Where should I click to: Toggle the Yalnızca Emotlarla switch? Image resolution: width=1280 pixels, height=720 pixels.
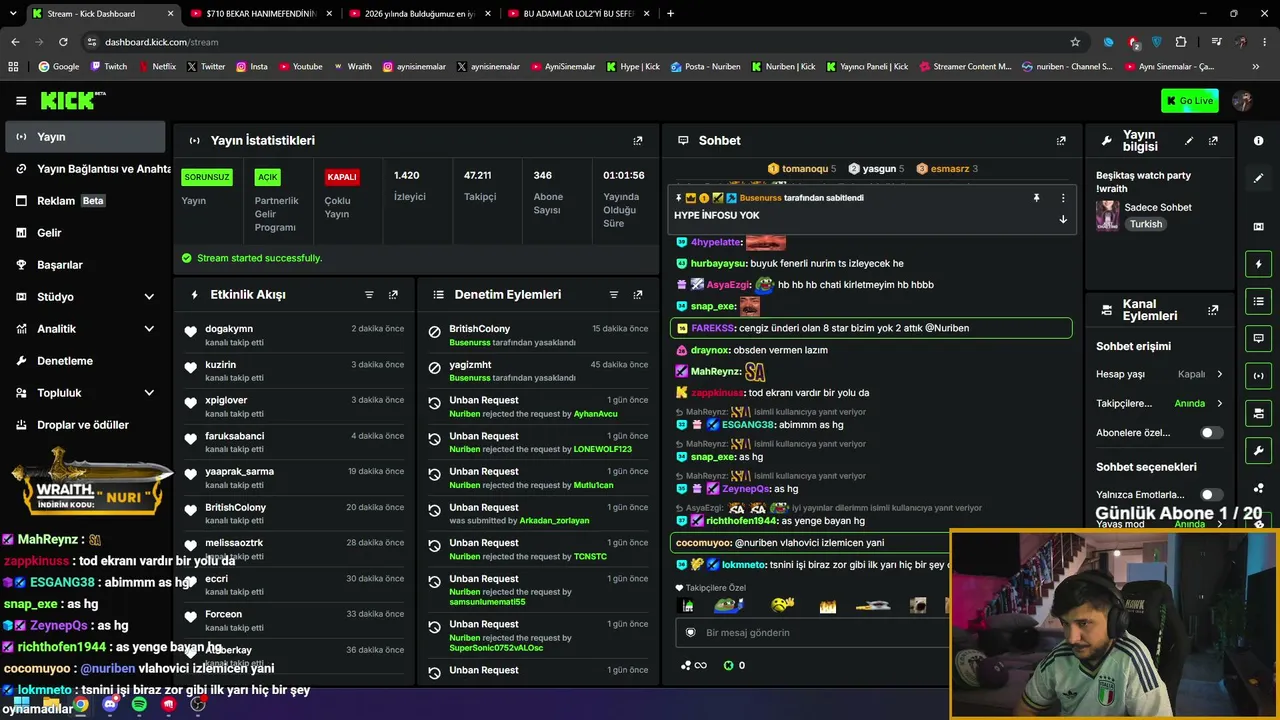click(1211, 495)
